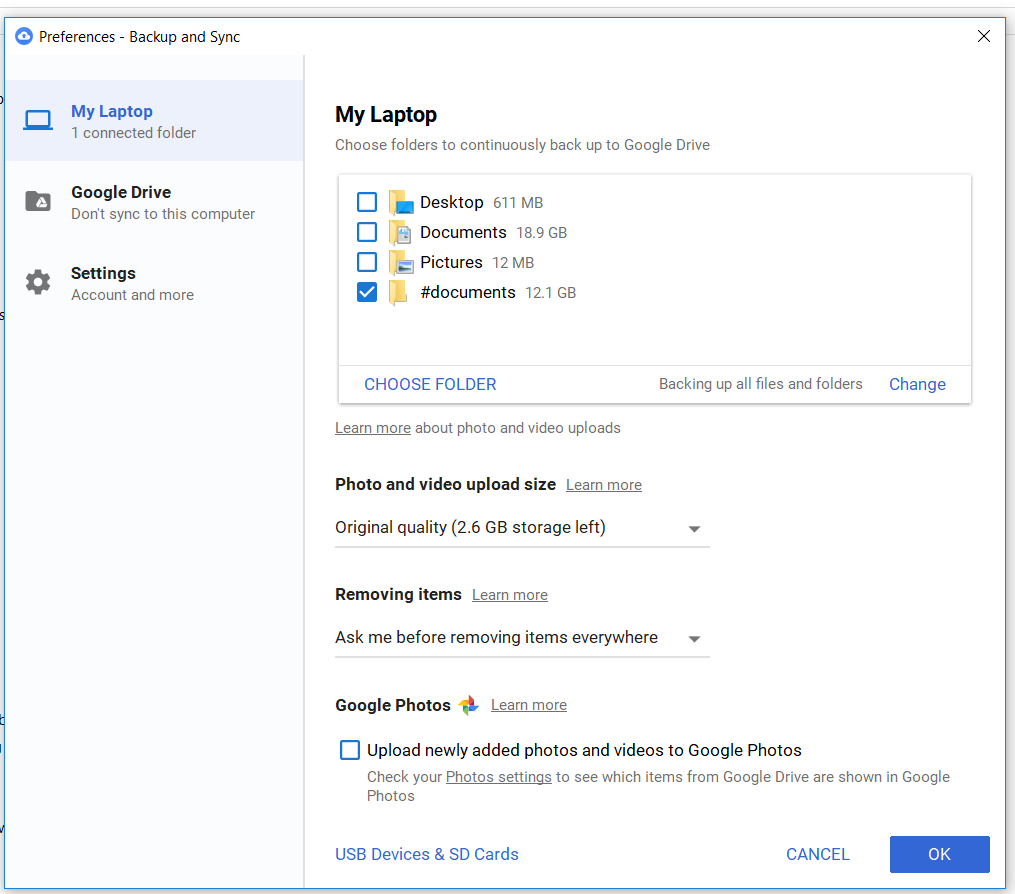Click the Documents folder icon

401,231
